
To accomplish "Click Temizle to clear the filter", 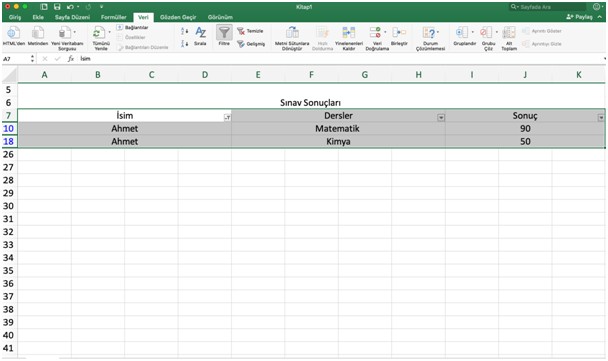I will (x=250, y=31).
